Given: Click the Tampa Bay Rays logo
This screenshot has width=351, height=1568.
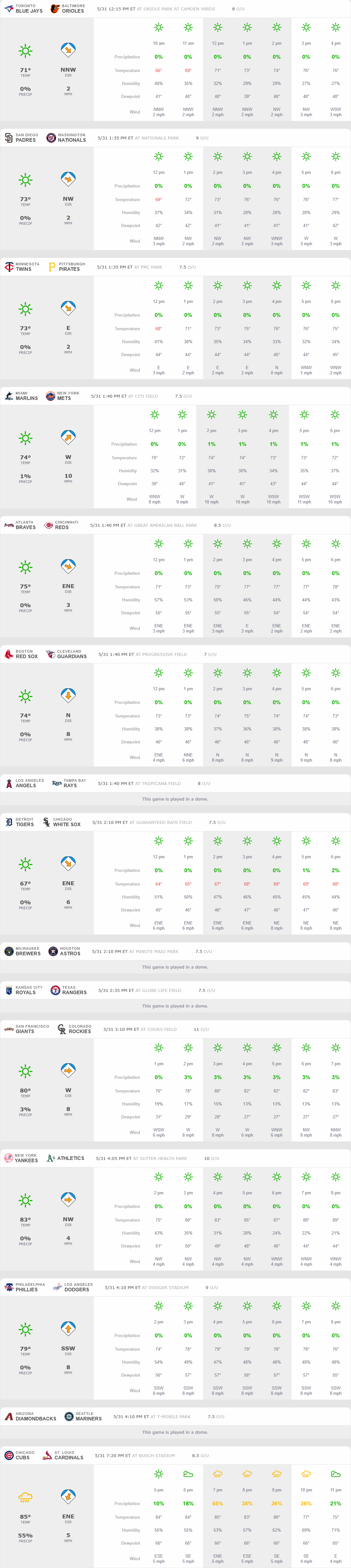Looking at the screenshot, I should [x=56, y=783].
